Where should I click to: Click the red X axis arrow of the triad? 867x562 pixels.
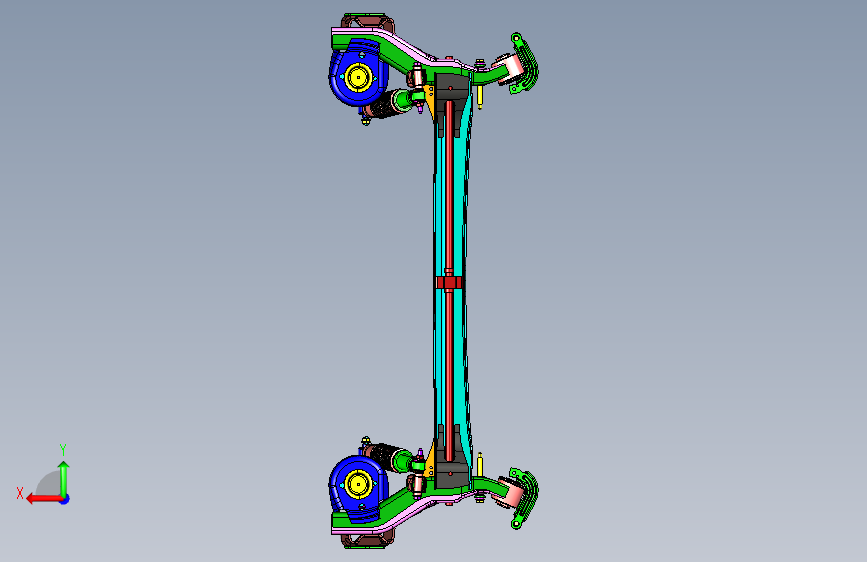click(x=44, y=499)
